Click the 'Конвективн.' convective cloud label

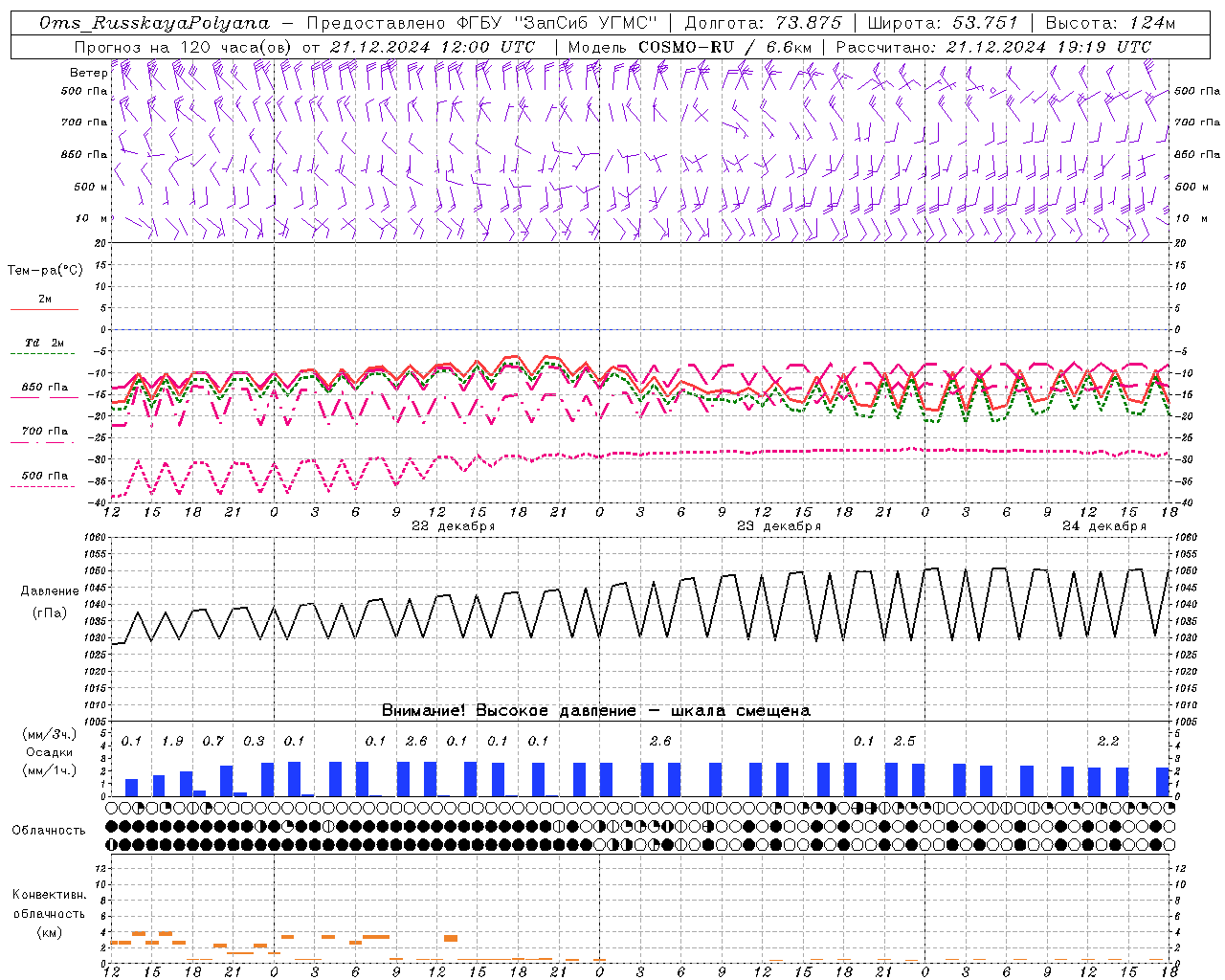point(49,895)
